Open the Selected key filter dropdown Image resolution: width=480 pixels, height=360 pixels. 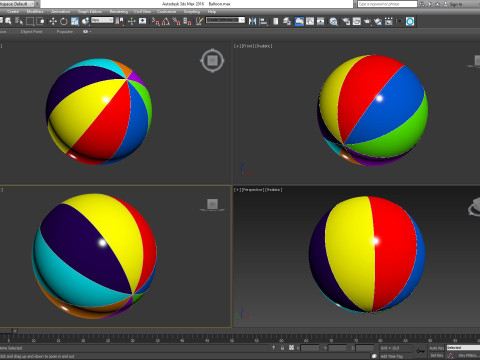(x=463, y=348)
